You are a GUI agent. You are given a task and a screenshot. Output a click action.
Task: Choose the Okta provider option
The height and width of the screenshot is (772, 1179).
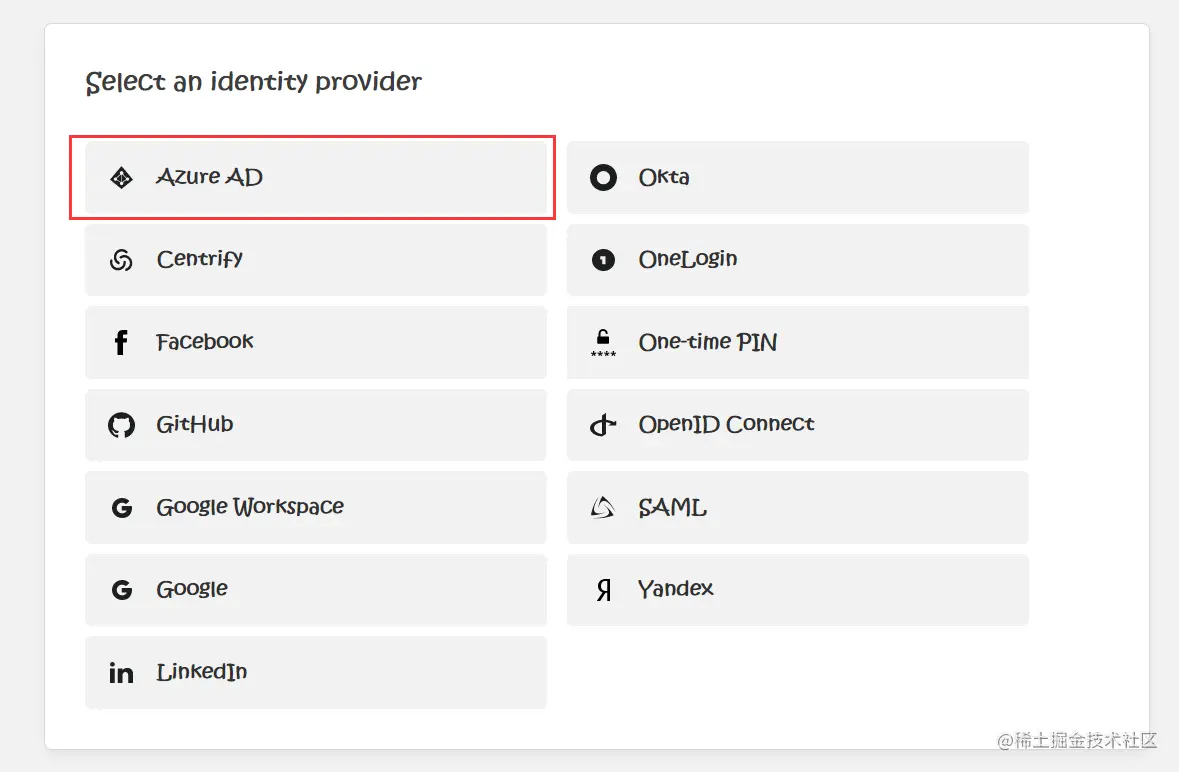797,178
